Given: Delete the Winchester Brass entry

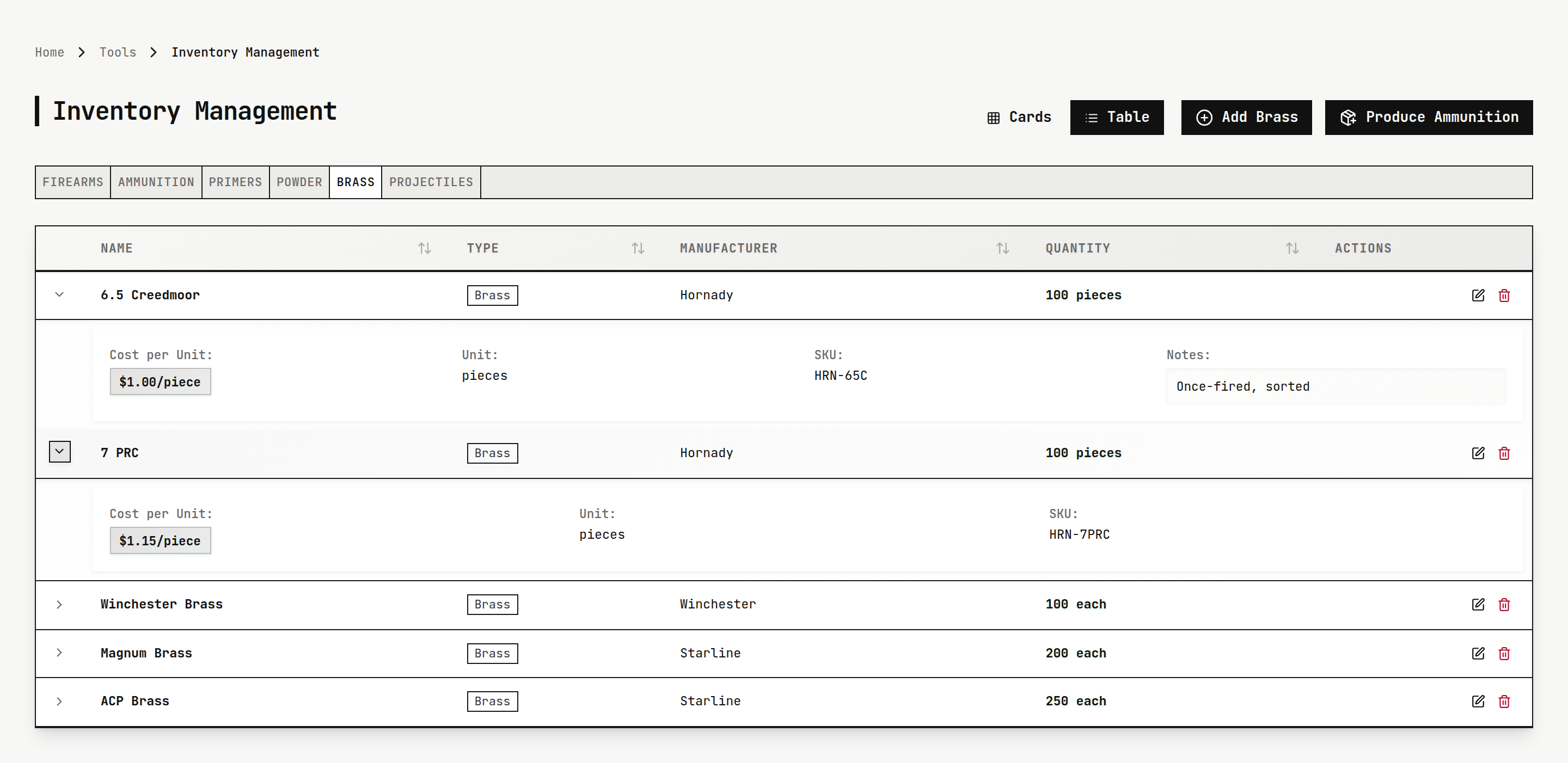Looking at the screenshot, I should pos(1504,604).
